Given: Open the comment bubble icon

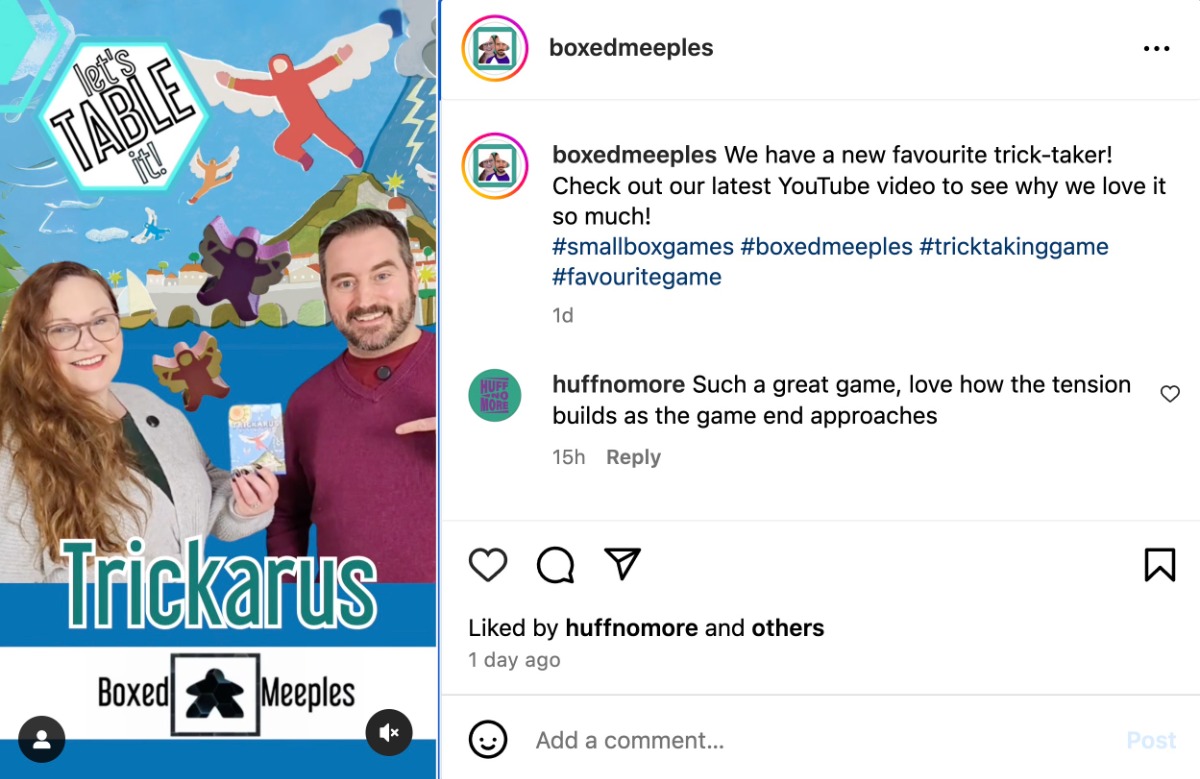Looking at the screenshot, I should (555, 565).
